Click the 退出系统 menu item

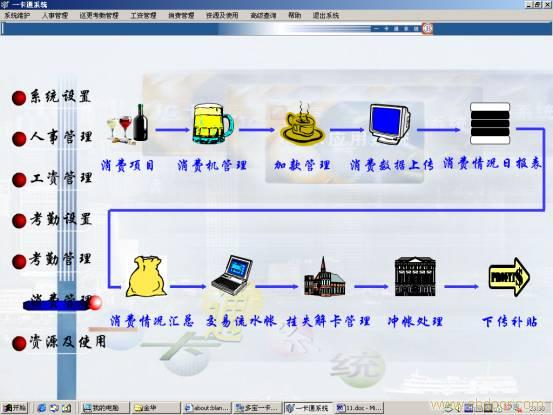326,16
